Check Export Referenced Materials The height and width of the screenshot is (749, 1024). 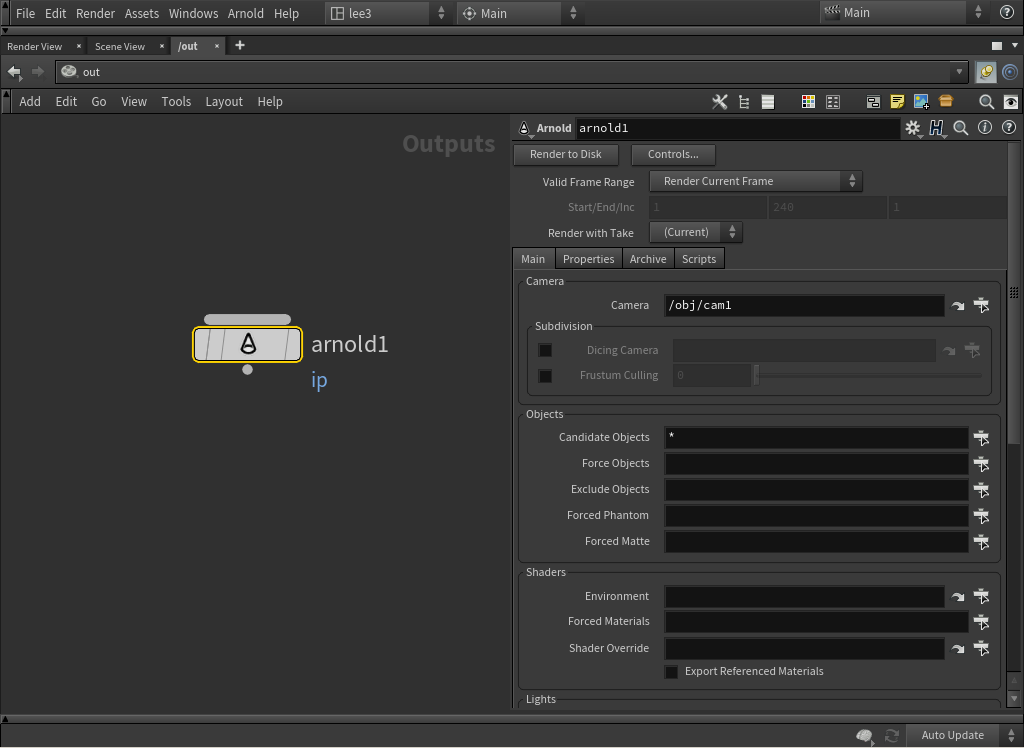[x=671, y=671]
